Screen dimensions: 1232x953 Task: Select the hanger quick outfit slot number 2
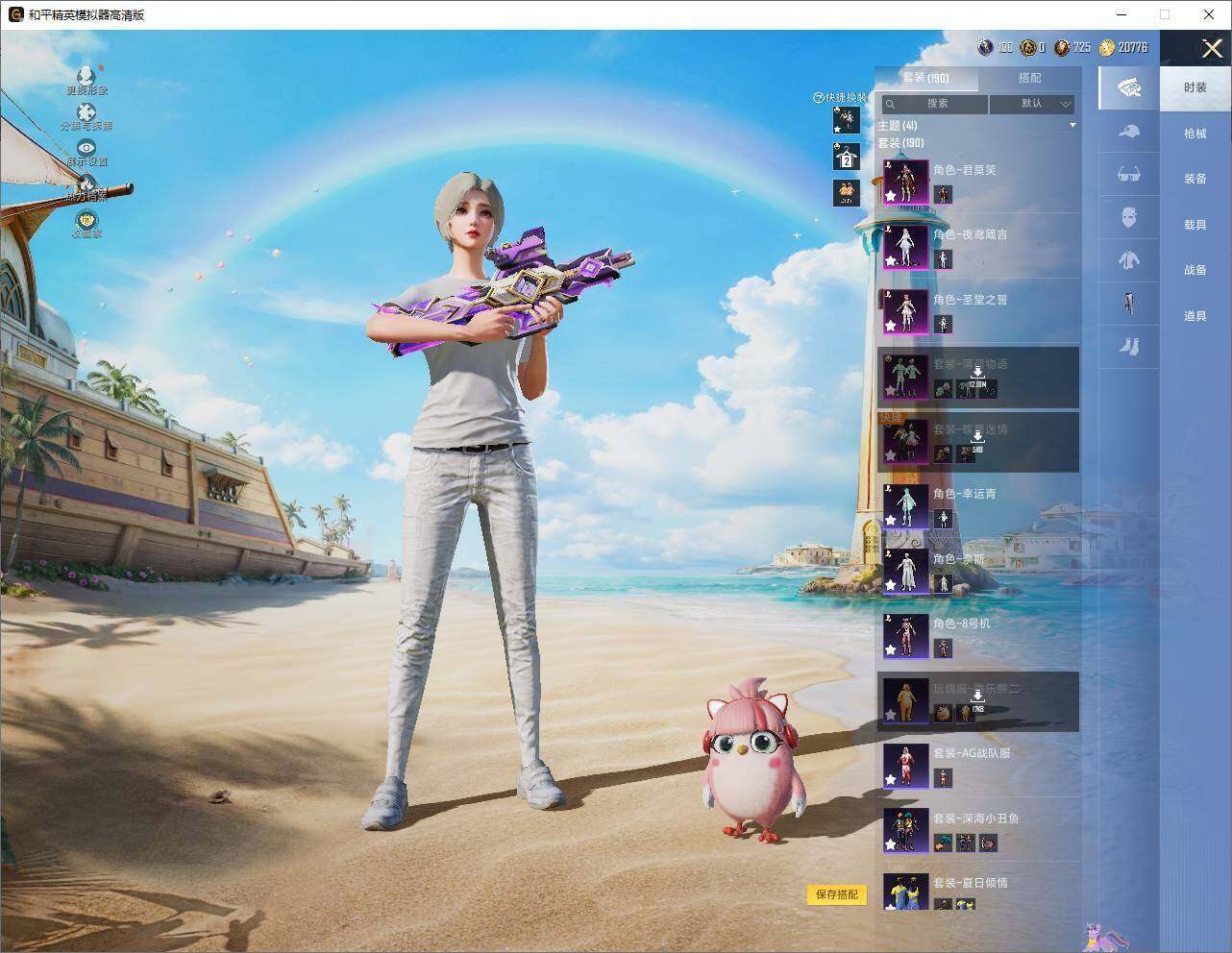(x=847, y=157)
